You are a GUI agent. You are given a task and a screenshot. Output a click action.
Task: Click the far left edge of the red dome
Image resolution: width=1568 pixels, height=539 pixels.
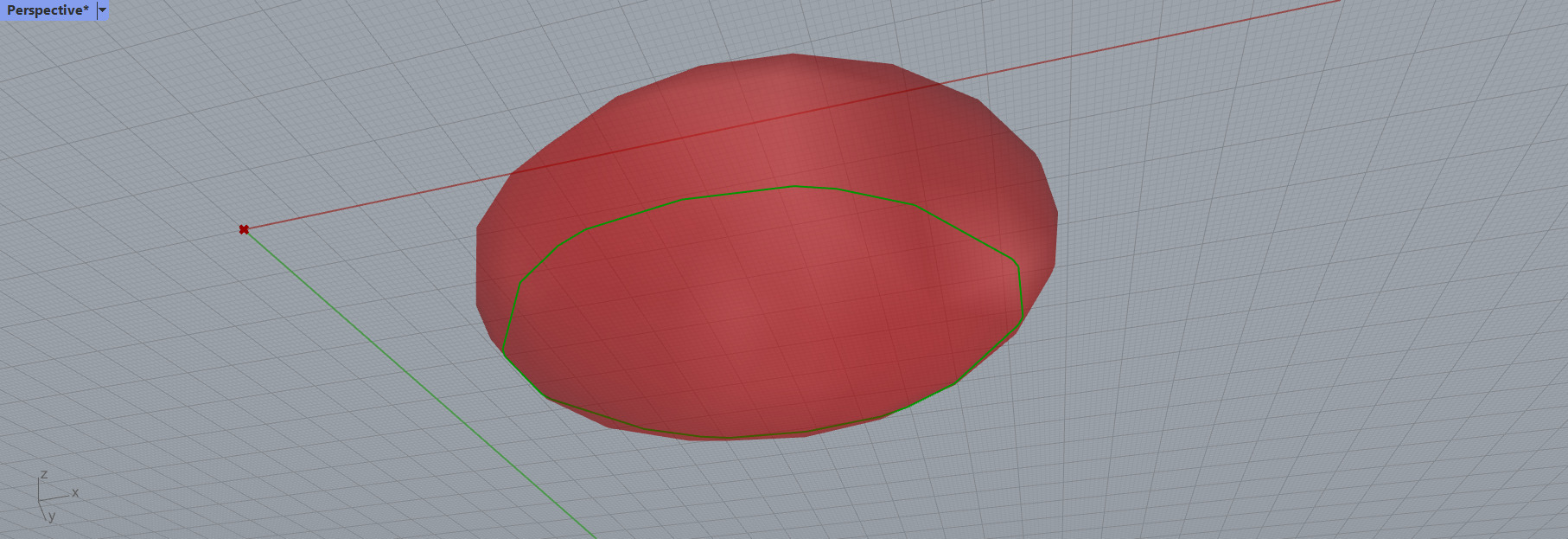[x=477, y=268]
